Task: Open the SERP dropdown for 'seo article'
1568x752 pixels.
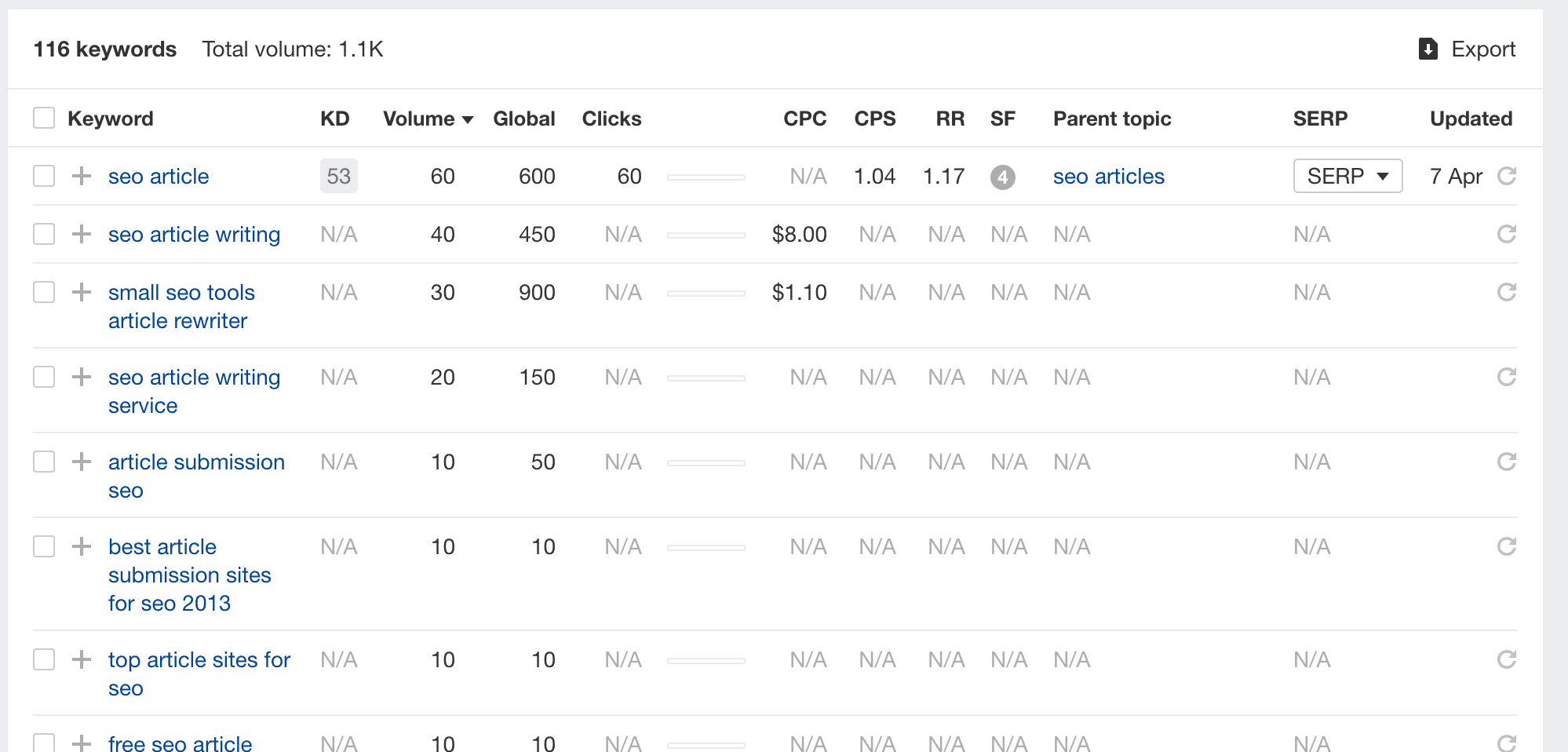Action: click(x=1347, y=176)
